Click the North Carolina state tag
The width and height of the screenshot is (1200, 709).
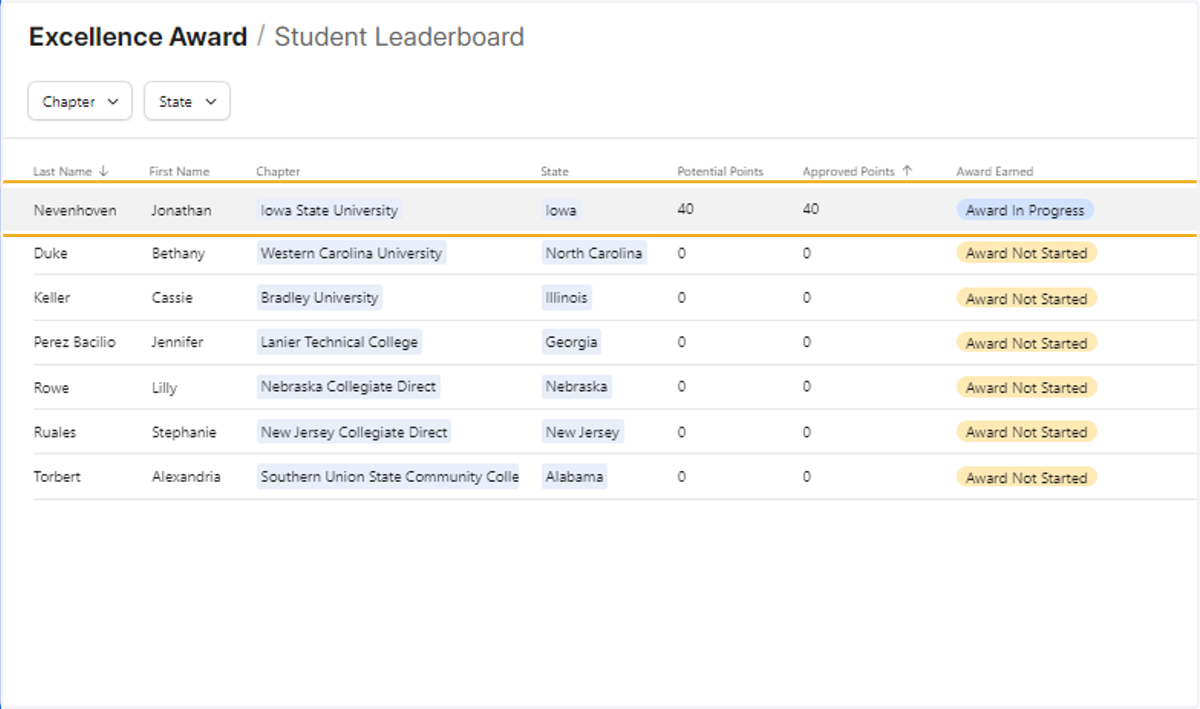point(594,253)
